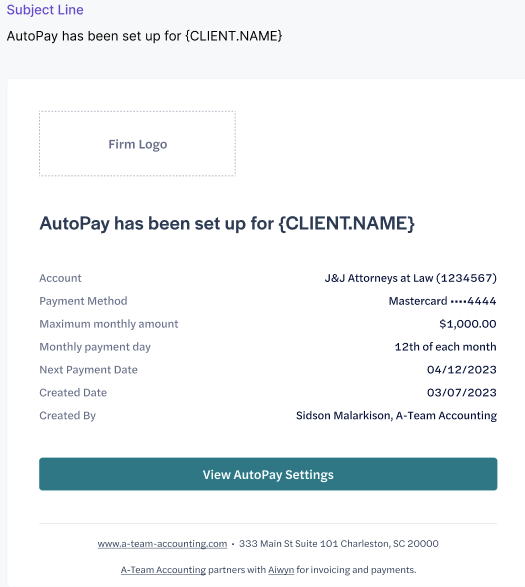The width and height of the screenshot is (525, 587).
Task: Click J&J Attorneys at Law account value
Action: click(410, 278)
